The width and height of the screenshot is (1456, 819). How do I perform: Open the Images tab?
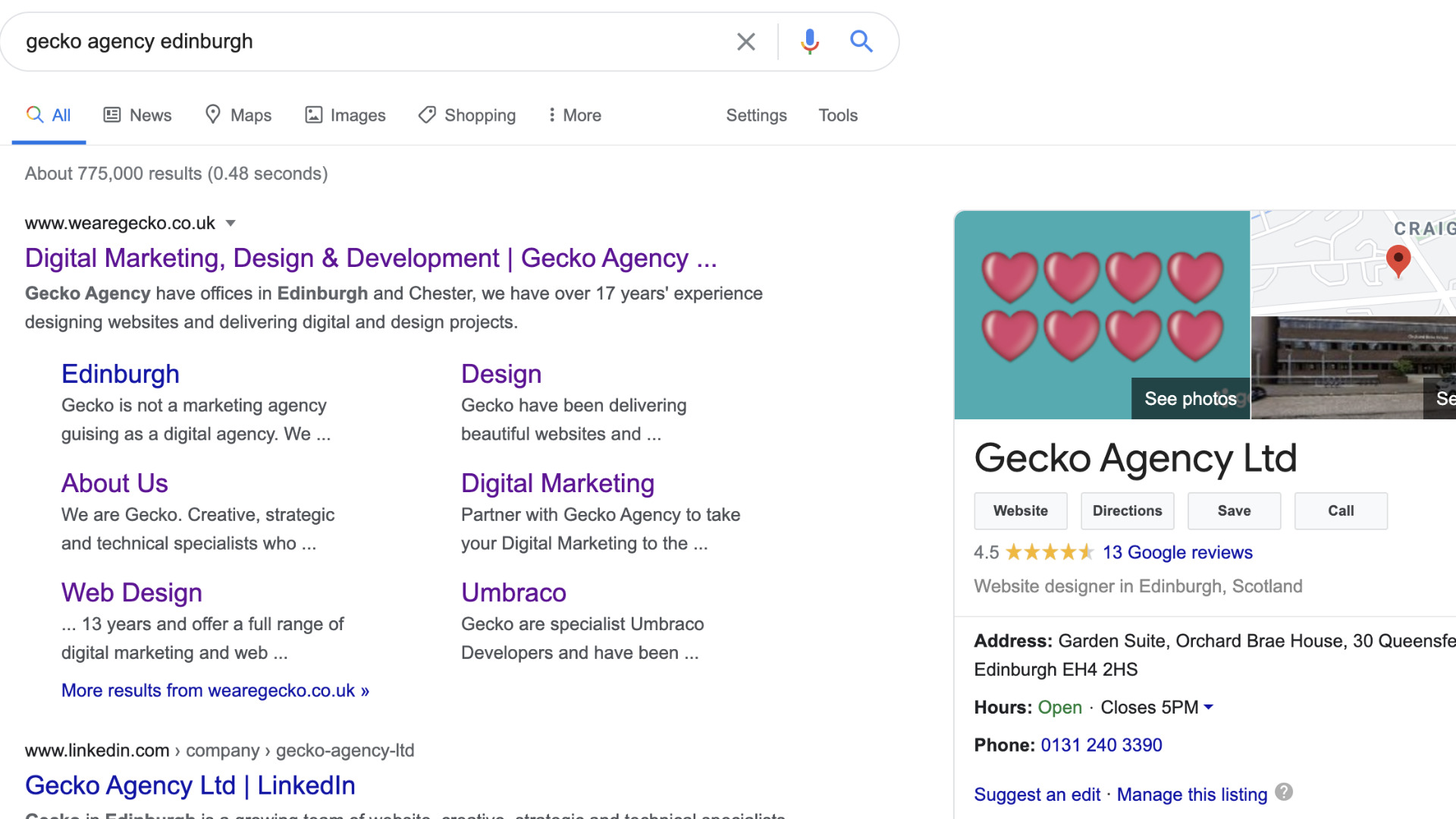click(x=345, y=115)
